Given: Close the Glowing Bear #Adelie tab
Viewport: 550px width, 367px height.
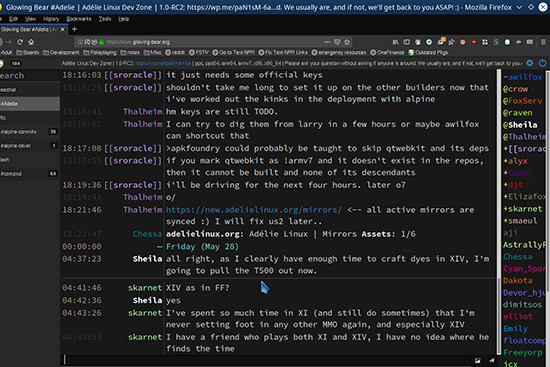Looking at the screenshot, I should [x=62, y=29].
